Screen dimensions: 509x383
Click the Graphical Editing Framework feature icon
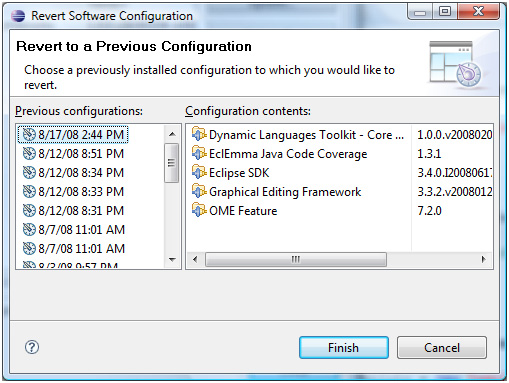(199, 191)
